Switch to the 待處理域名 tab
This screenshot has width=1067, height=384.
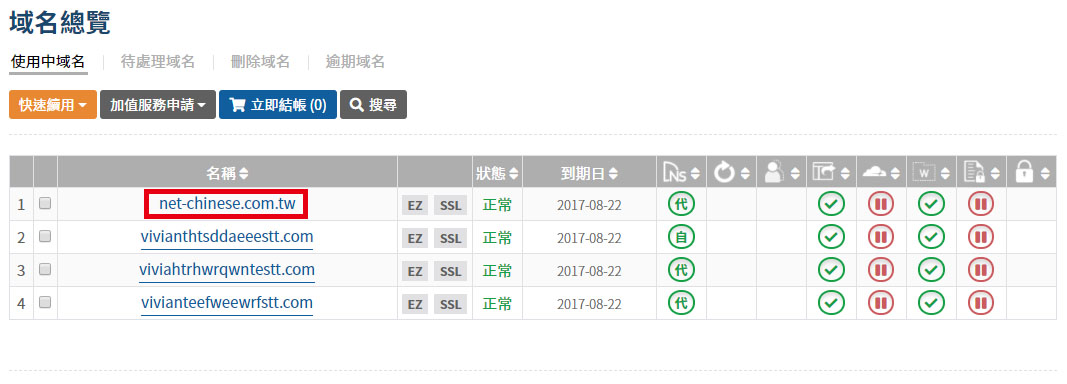pyautogui.click(x=158, y=62)
